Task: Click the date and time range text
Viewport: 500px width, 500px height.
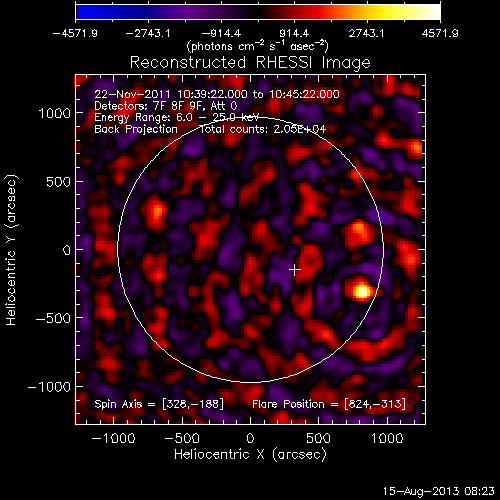Action: (217, 94)
